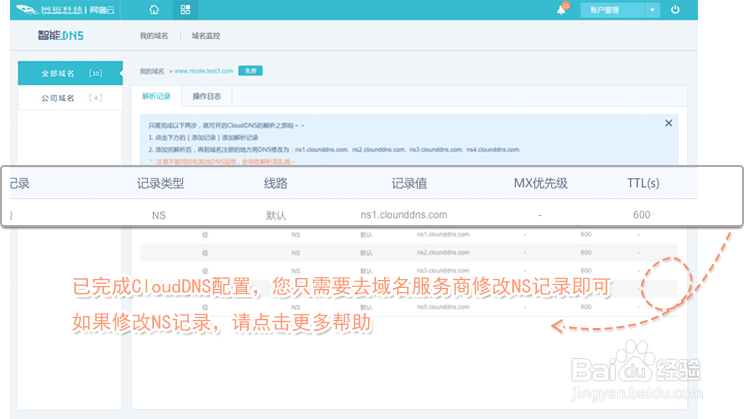Click the 我的域名 breadcrumb link
The height and width of the screenshot is (419, 745).
pyautogui.click(x=152, y=71)
